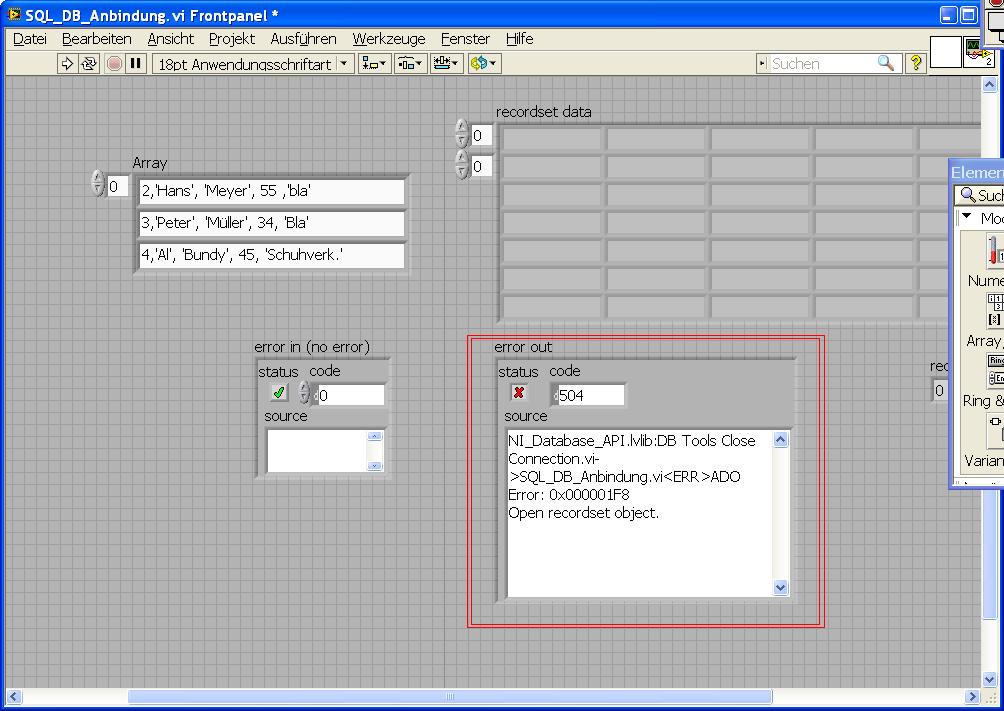Click the vertical scrollbar down arrow
1004x711 pixels.
pos(990,679)
